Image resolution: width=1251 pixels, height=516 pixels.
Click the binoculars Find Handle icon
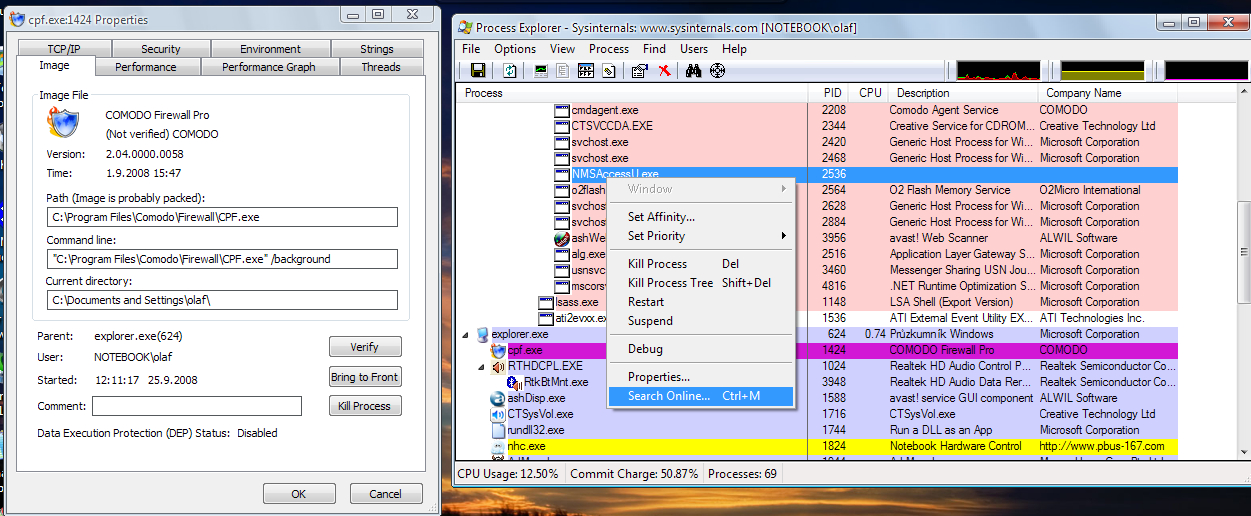[694, 70]
